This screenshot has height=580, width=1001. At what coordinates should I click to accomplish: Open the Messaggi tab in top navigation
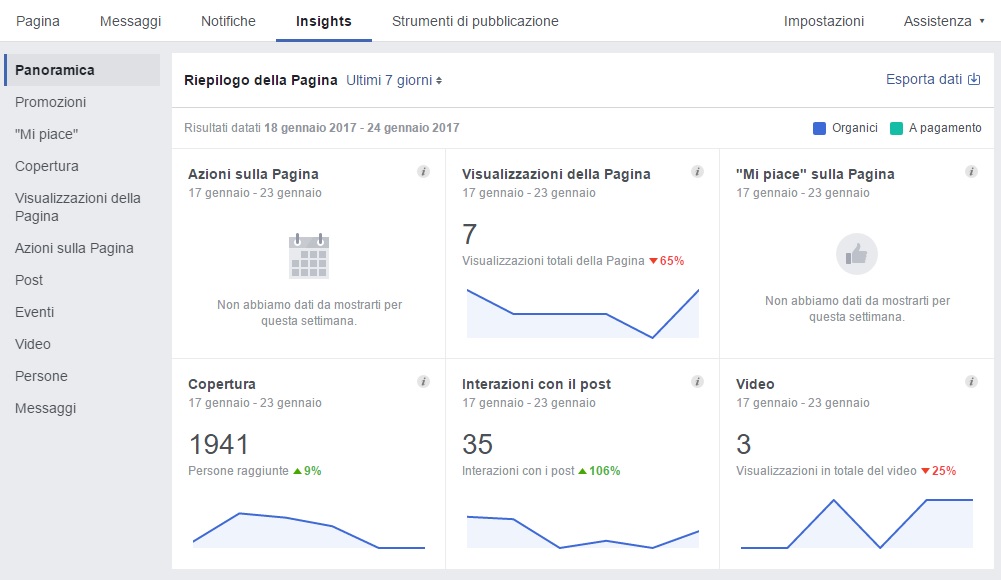130,21
